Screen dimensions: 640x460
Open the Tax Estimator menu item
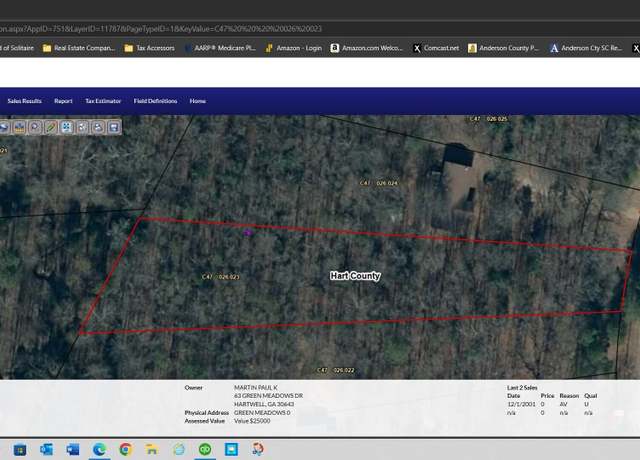click(103, 101)
